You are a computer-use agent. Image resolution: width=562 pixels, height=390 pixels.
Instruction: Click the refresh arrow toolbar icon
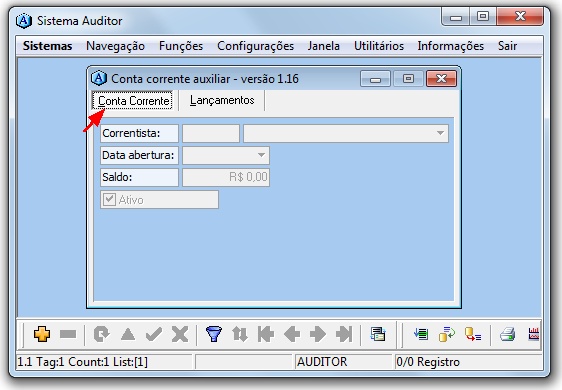coord(101,334)
